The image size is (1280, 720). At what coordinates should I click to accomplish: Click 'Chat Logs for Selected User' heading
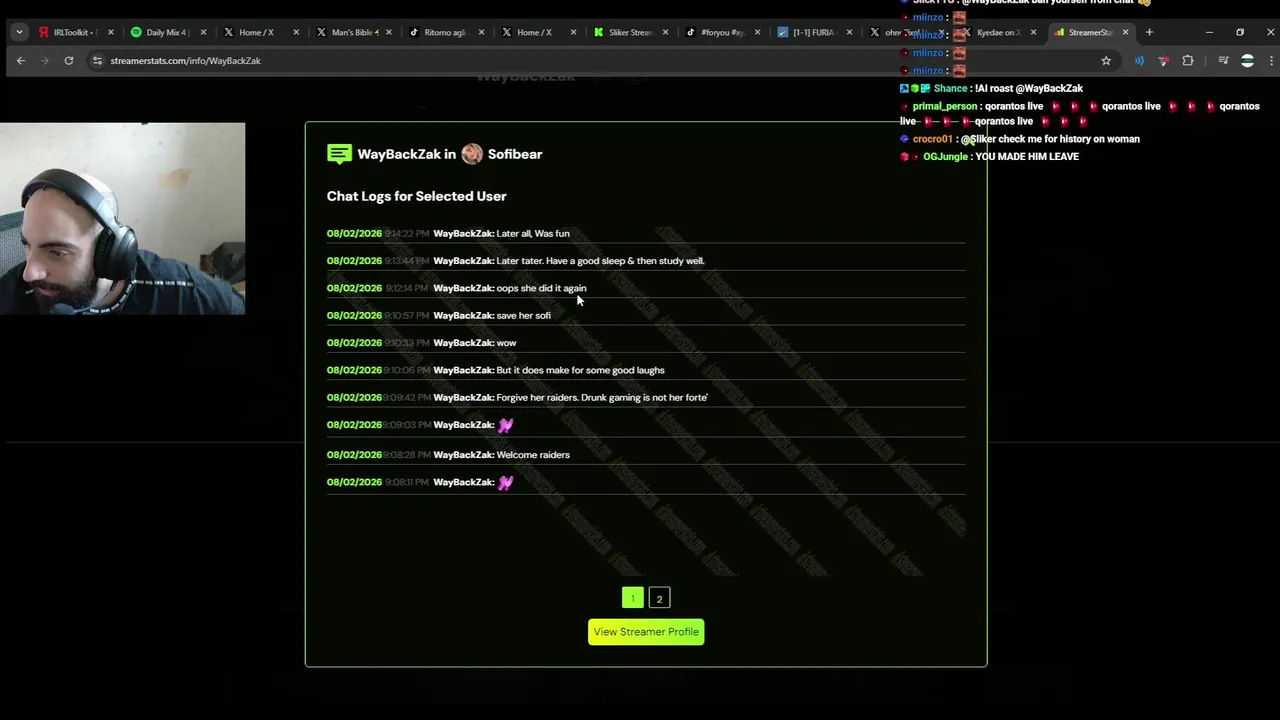417,196
